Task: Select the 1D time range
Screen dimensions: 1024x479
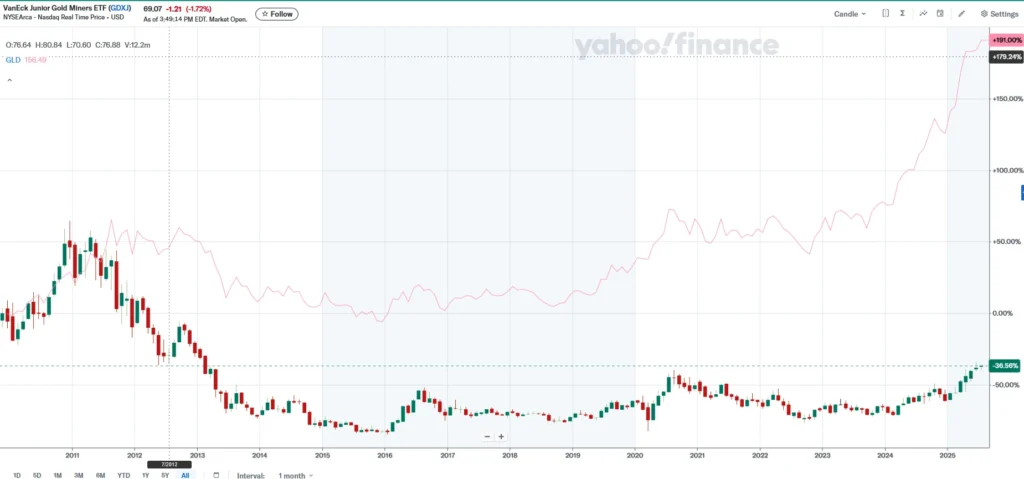Action: pyautogui.click(x=17, y=475)
